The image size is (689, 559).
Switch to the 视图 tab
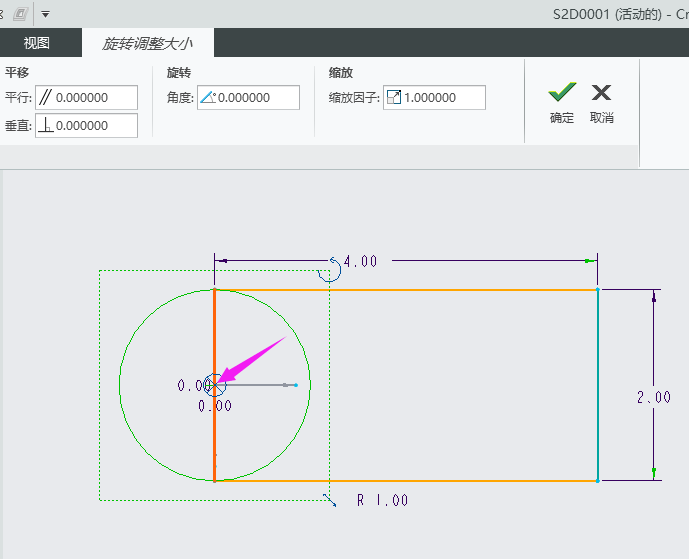(x=37, y=43)
